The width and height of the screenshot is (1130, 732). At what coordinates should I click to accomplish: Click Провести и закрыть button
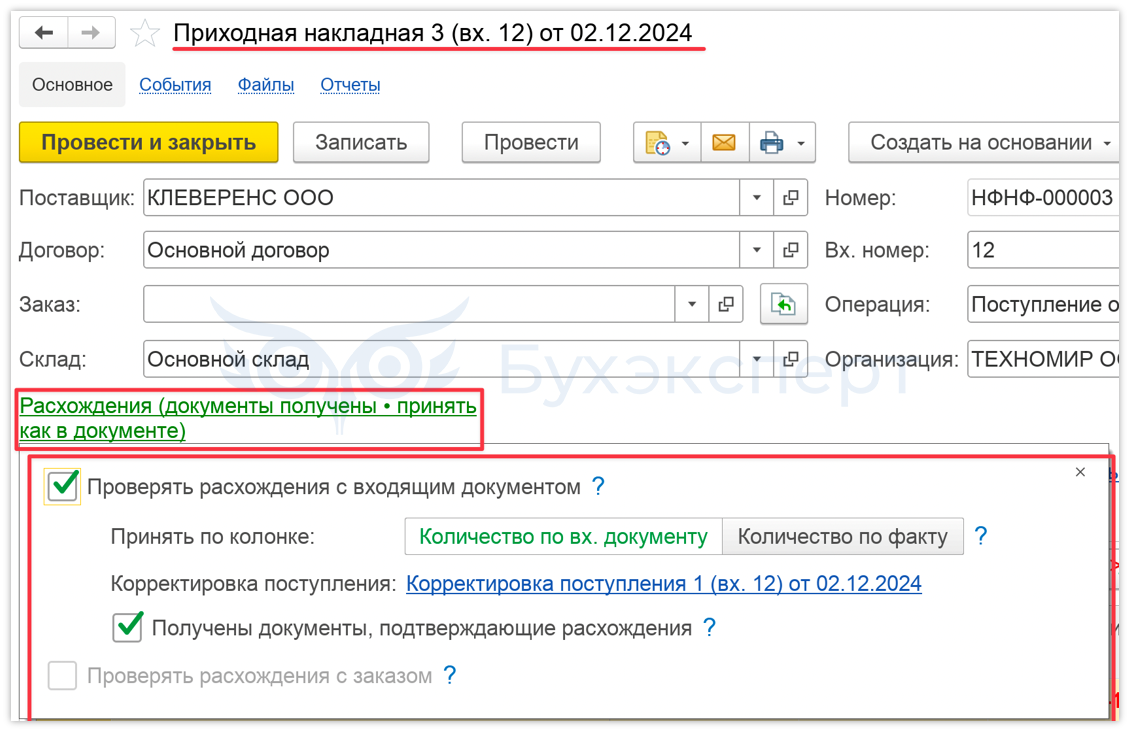pos(148,143)
